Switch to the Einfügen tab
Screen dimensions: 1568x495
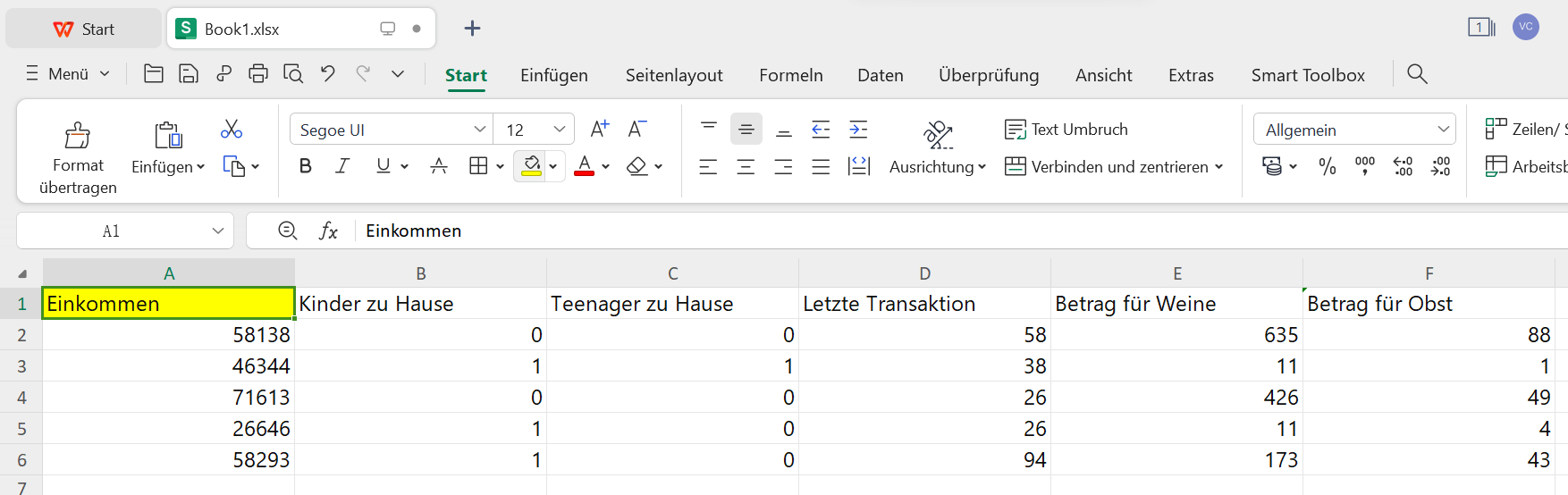click(554, 76)
